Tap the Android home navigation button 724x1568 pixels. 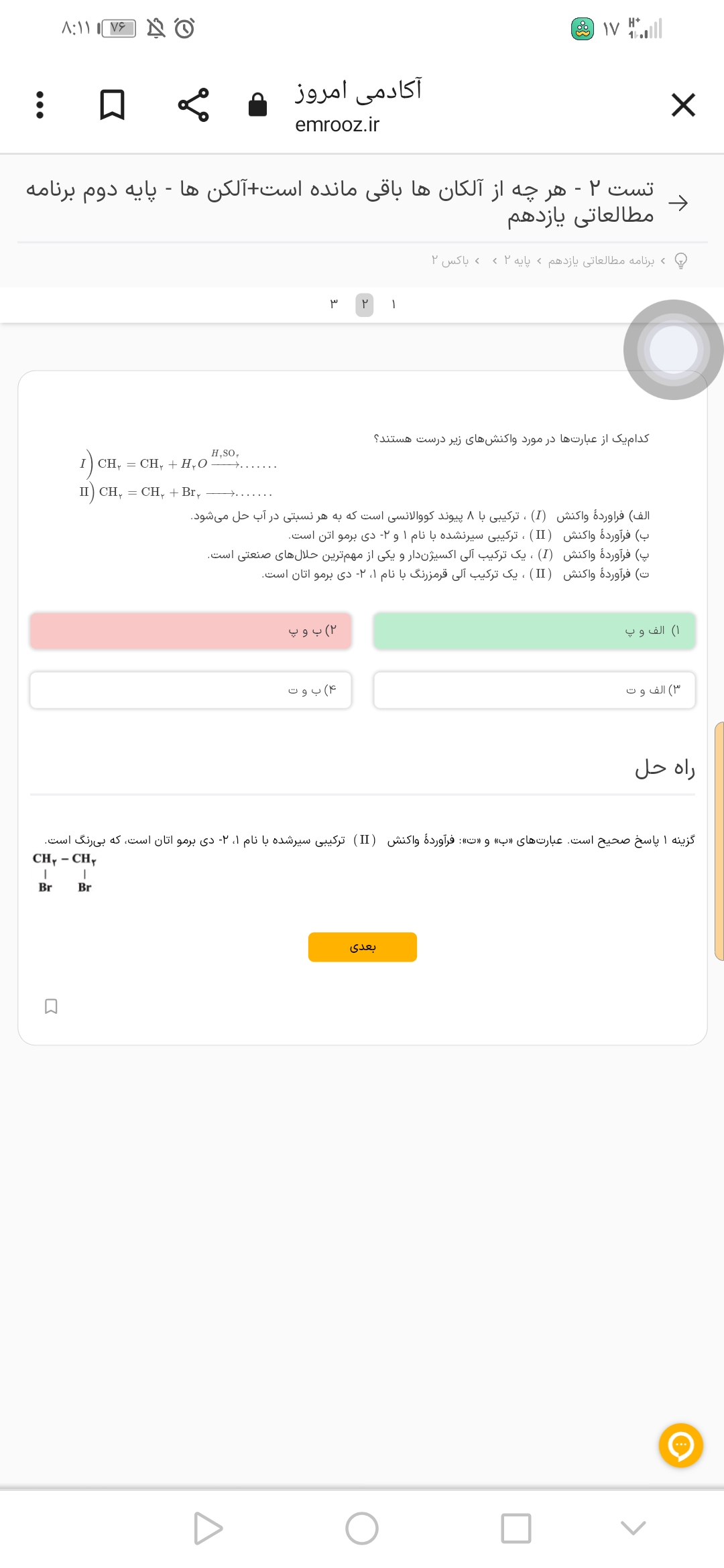tap(362, 1528)
